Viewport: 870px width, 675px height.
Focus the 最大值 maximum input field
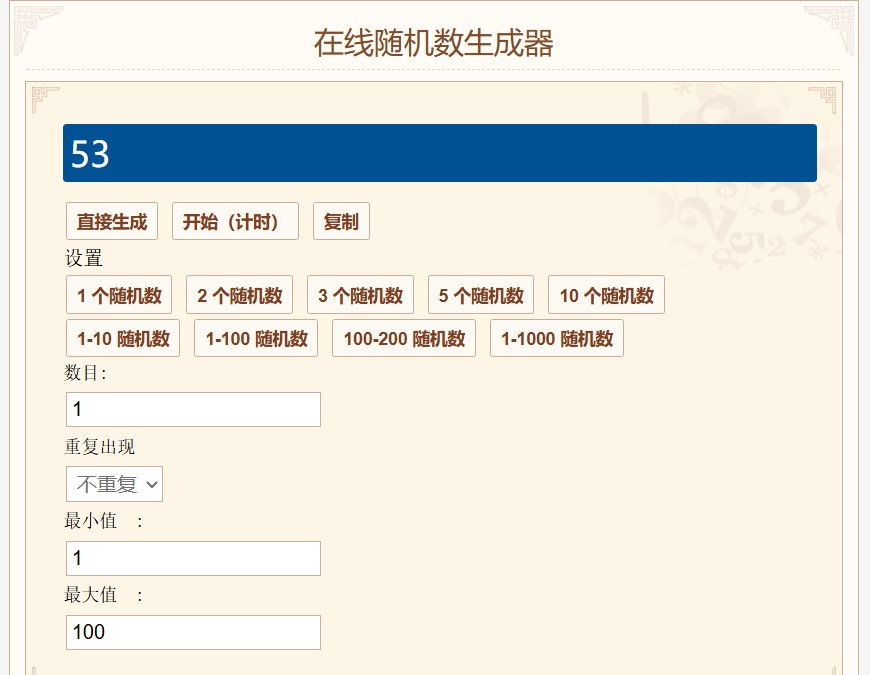pyautogui.click(x=193, y=632)
